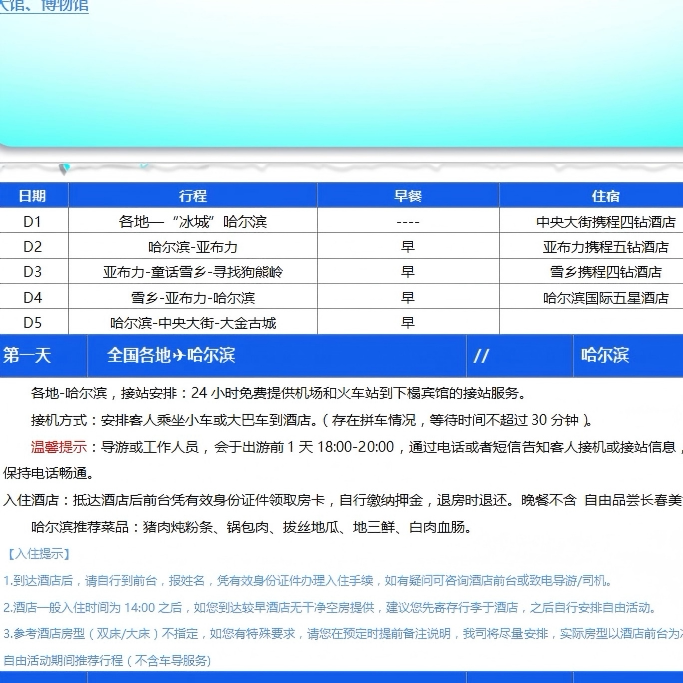Select the D1 date cell
The image size is (683, 683).
point(32,222)
